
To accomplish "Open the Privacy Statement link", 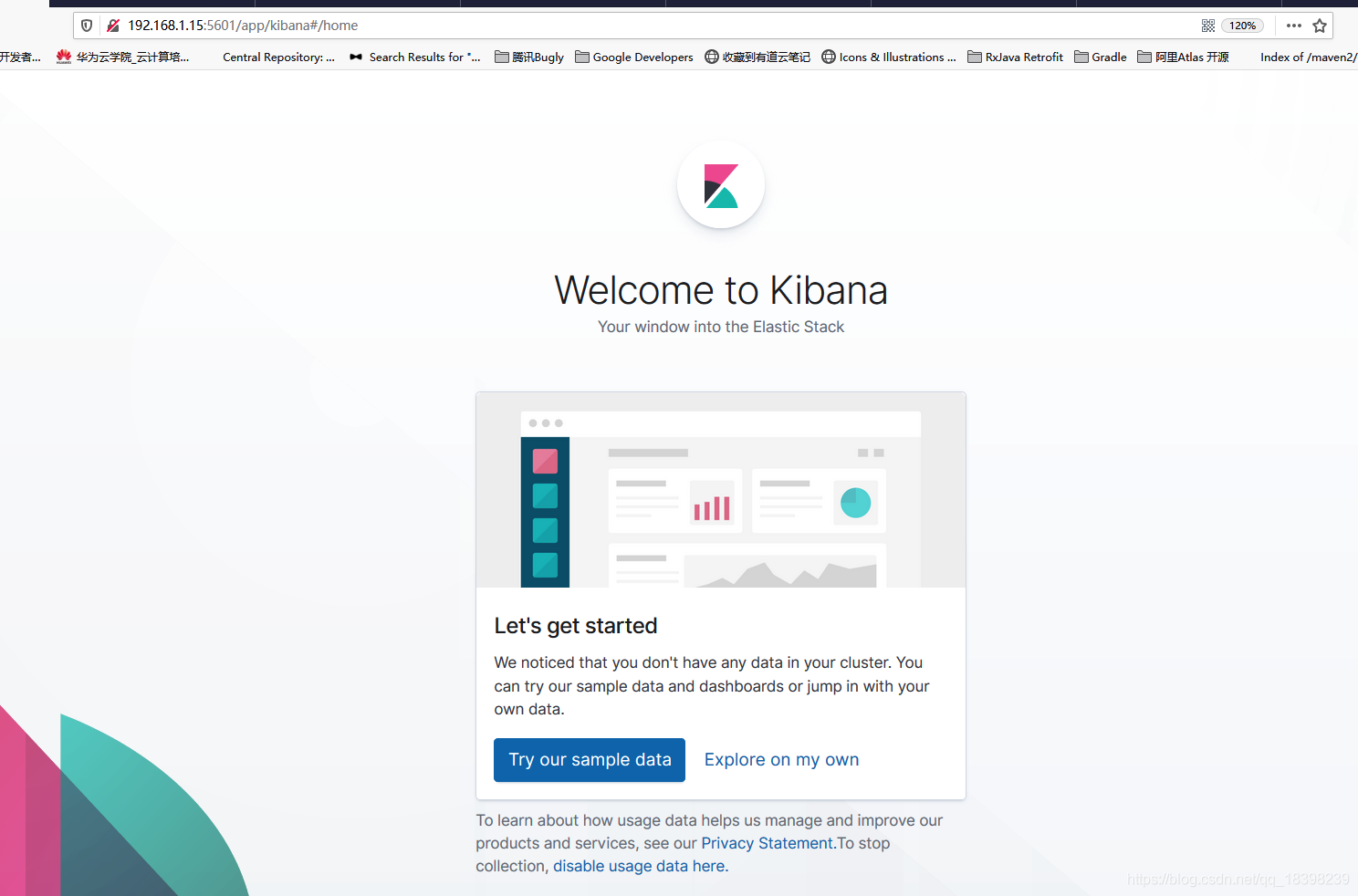I will click(768, 843).
